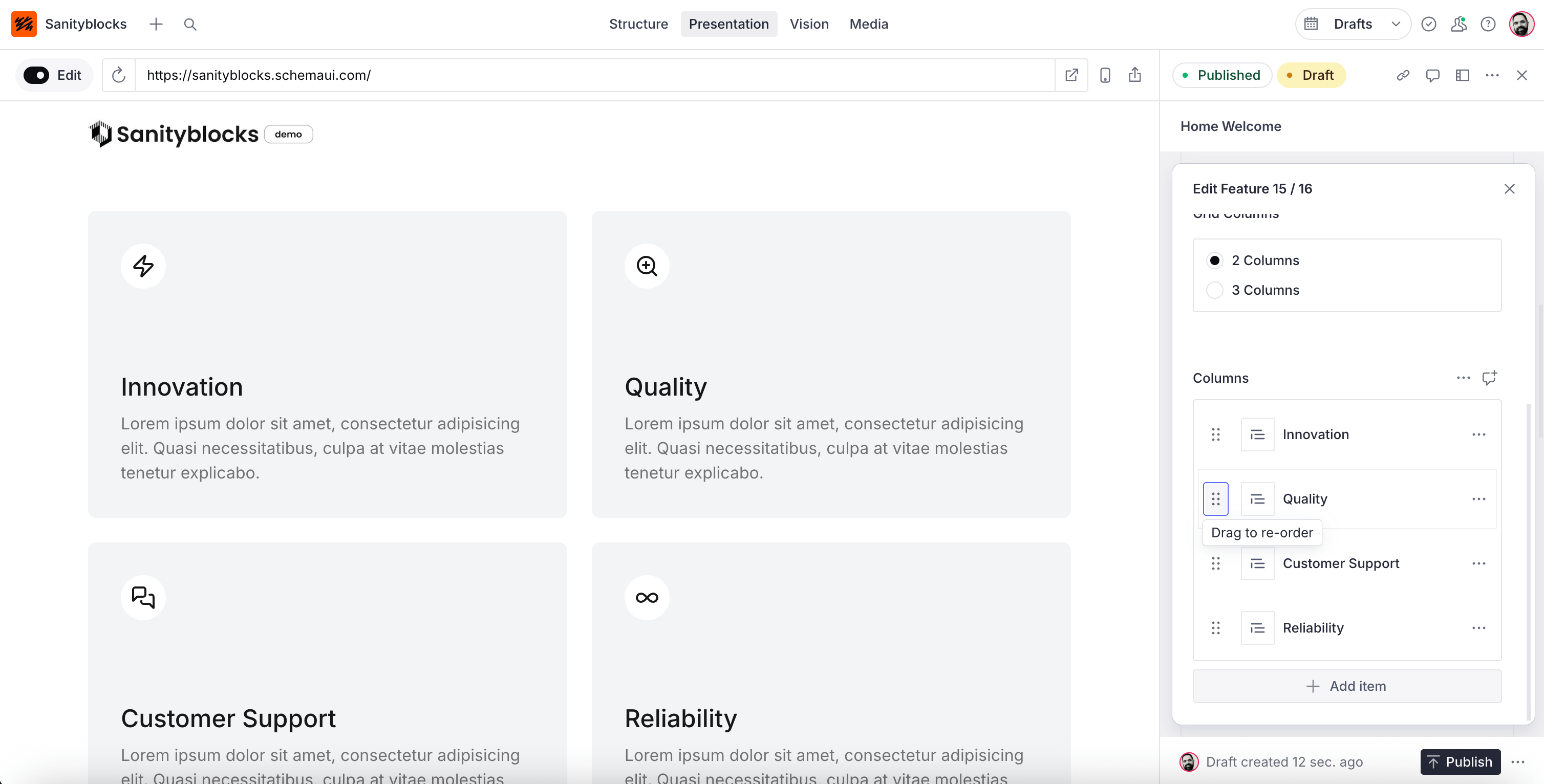The image size is (1544, 784).
Task: Click Add item button
Action: [x=1347, y=686]
